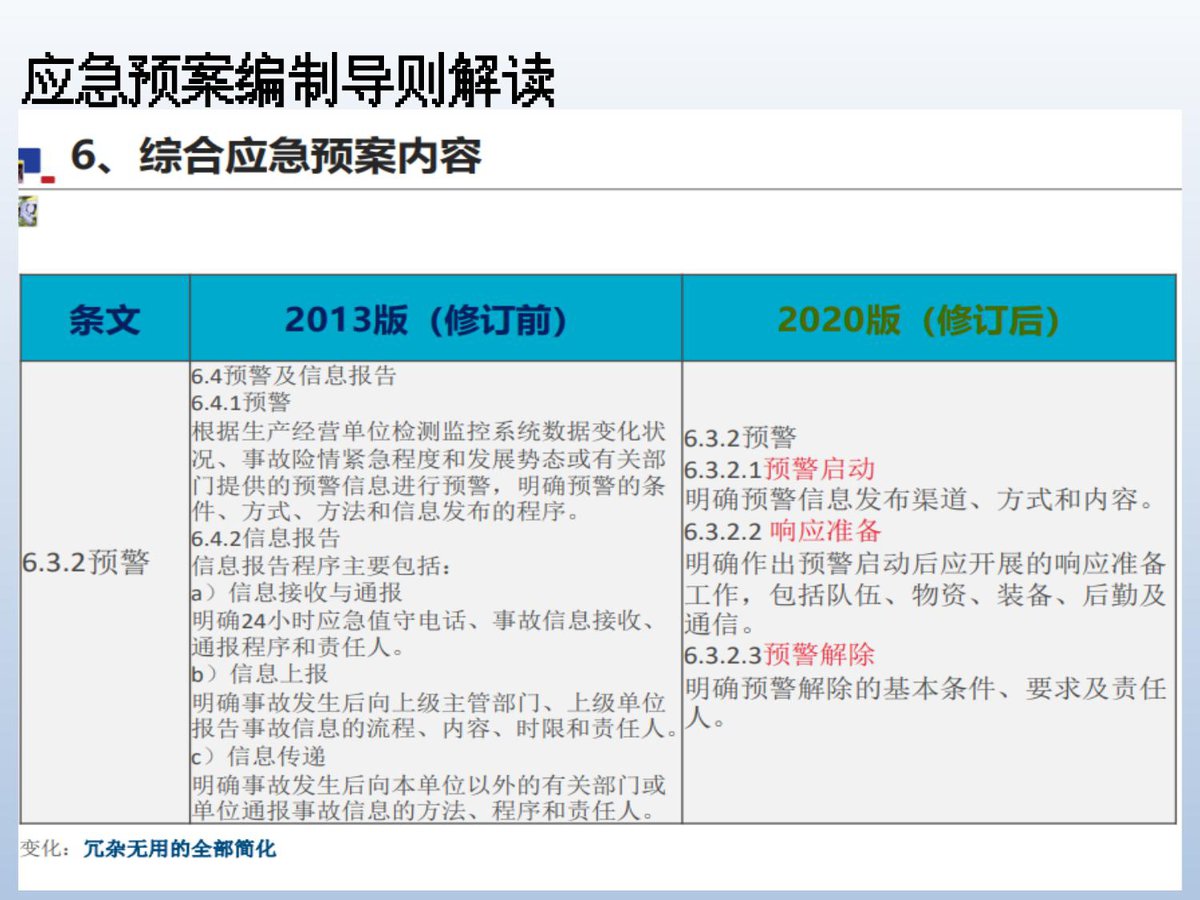1200x900 pixels.
Task: Click the 6.4.1预警 line in 2013 column
Action: [241, 403]
